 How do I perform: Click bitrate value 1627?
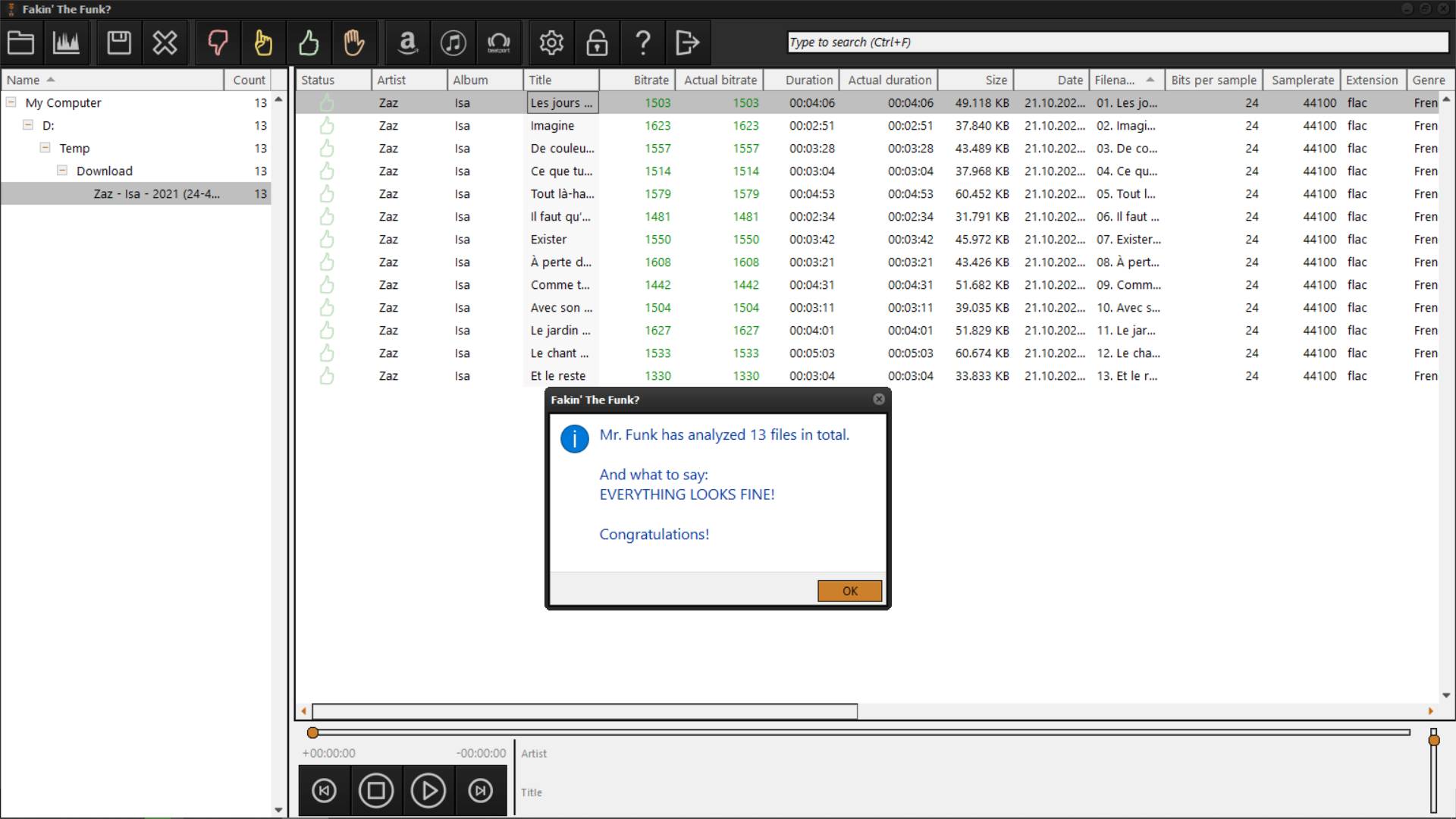click(x=657, y=330)
